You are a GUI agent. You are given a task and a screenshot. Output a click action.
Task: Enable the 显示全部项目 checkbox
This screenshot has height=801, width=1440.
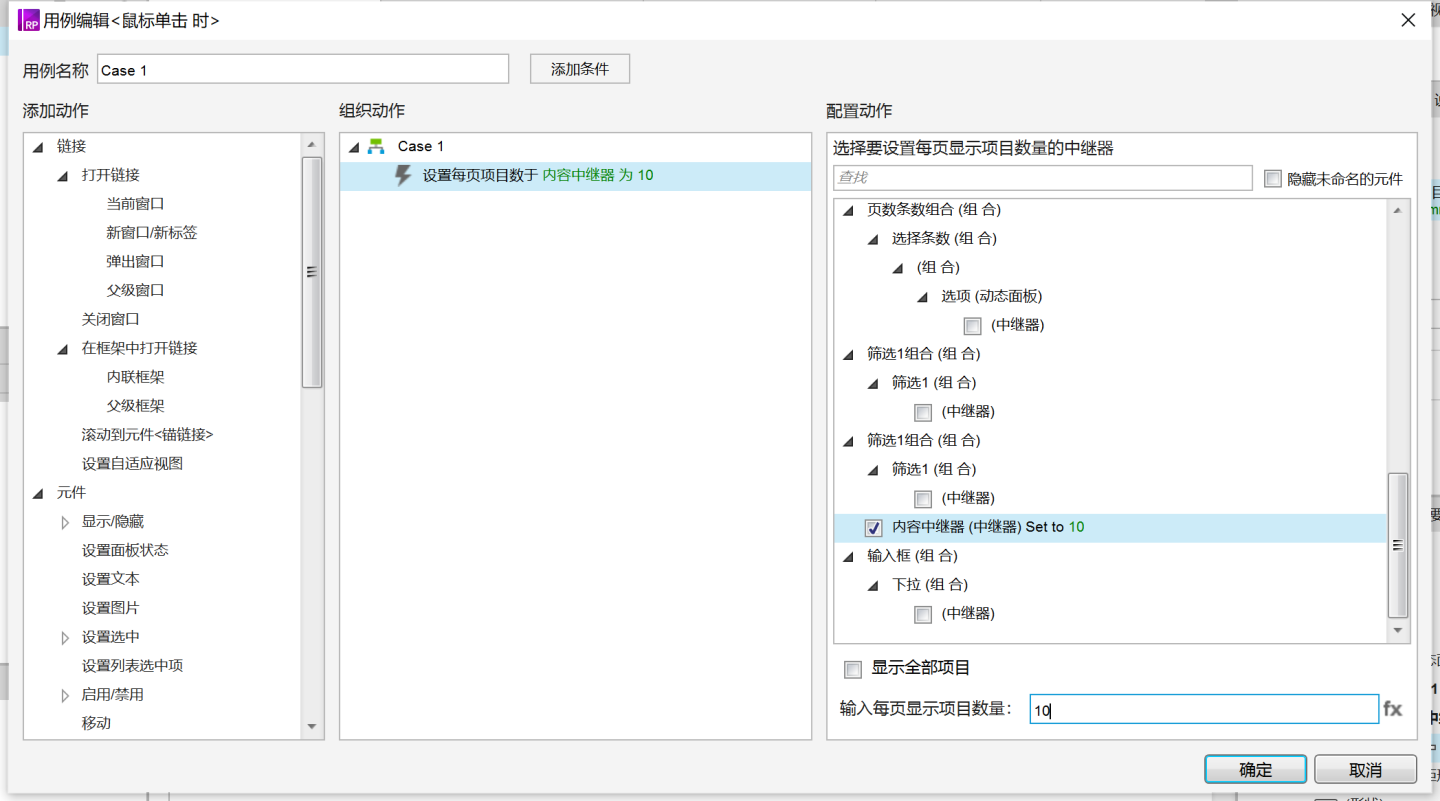click(853, 669)
